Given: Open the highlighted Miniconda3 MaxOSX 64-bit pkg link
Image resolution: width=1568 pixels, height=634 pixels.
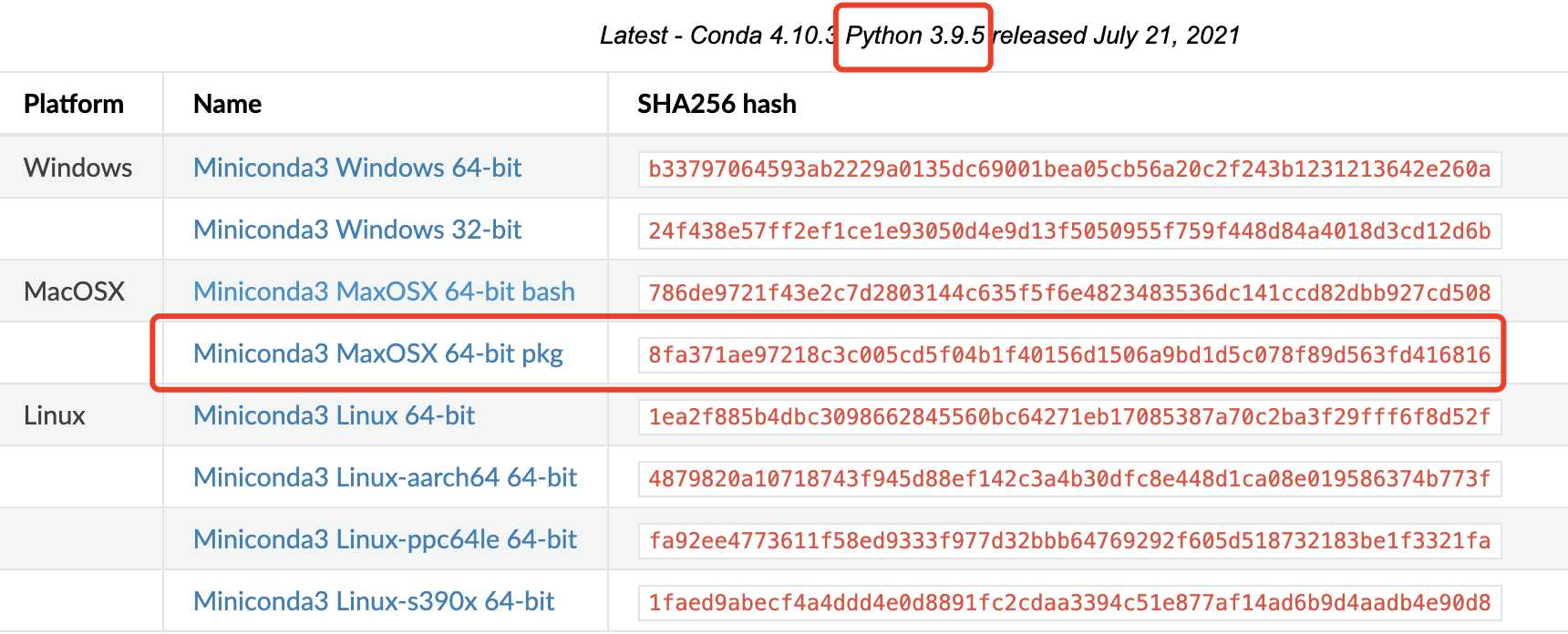Looking at the screenshot, I should coord(378,353).
